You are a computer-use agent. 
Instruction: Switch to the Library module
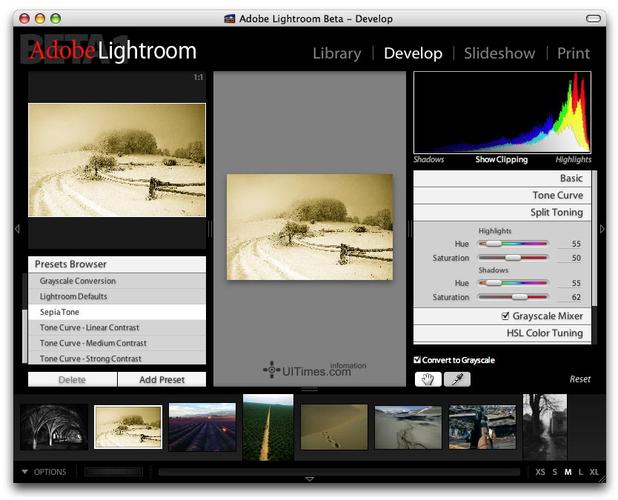337,53
